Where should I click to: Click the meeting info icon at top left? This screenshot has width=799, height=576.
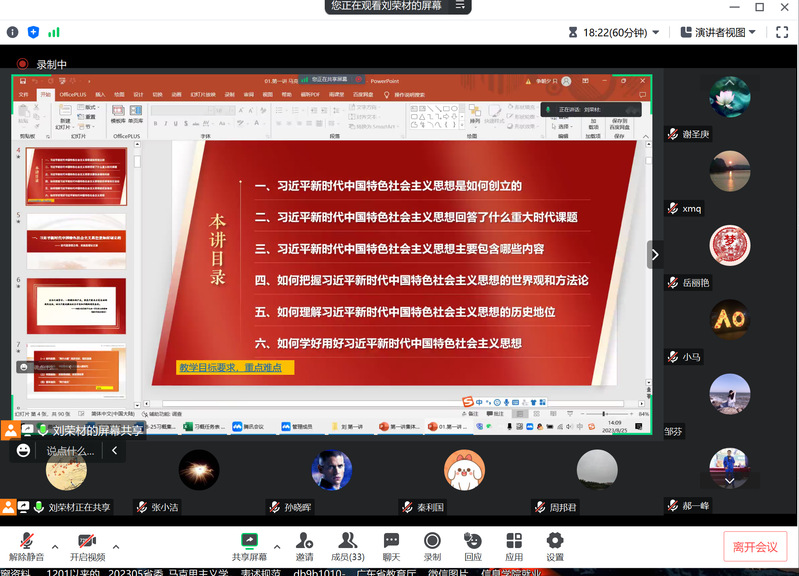[12, 32]
